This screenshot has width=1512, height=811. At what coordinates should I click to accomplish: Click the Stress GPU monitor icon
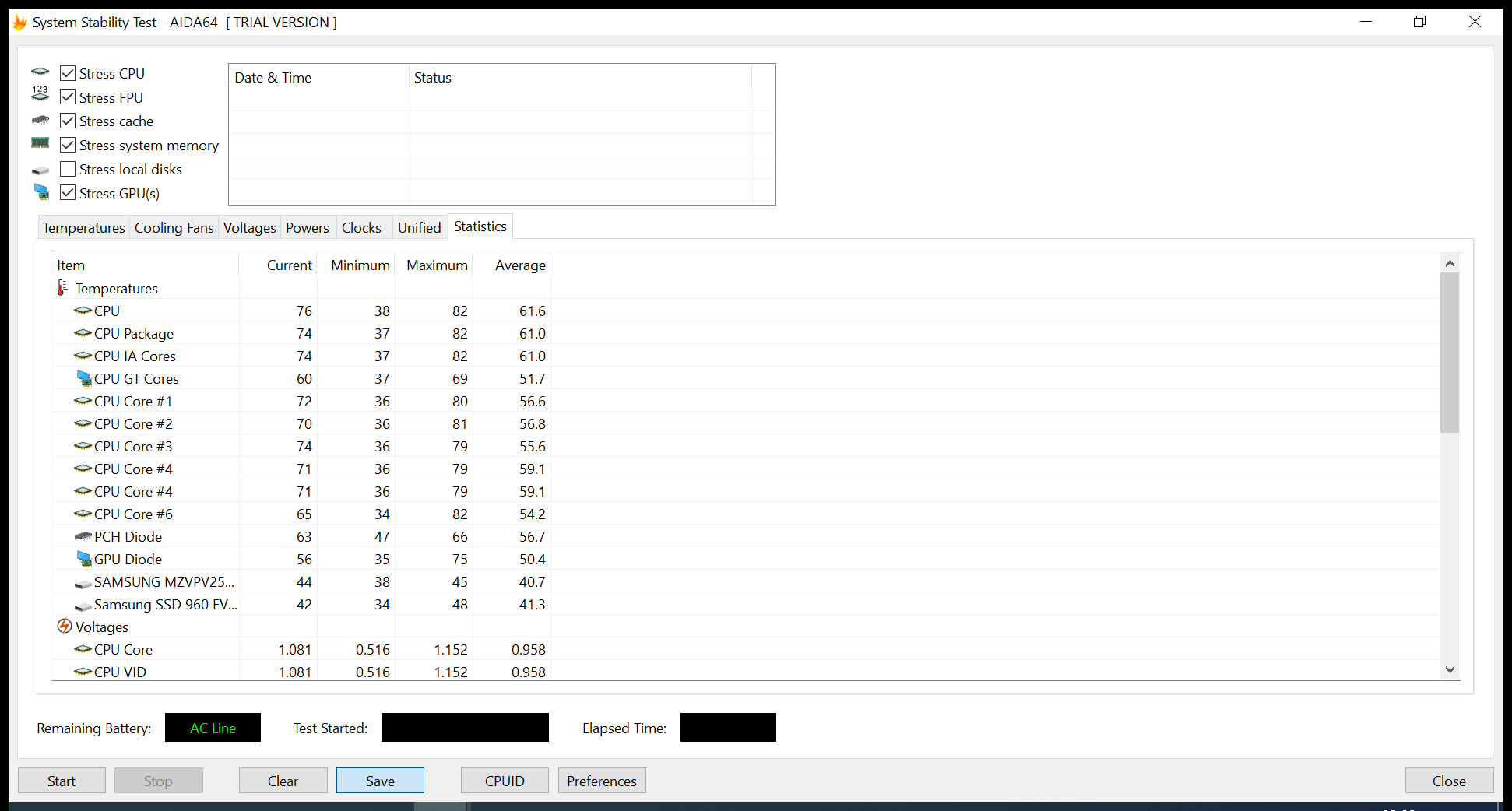(42, 191)
